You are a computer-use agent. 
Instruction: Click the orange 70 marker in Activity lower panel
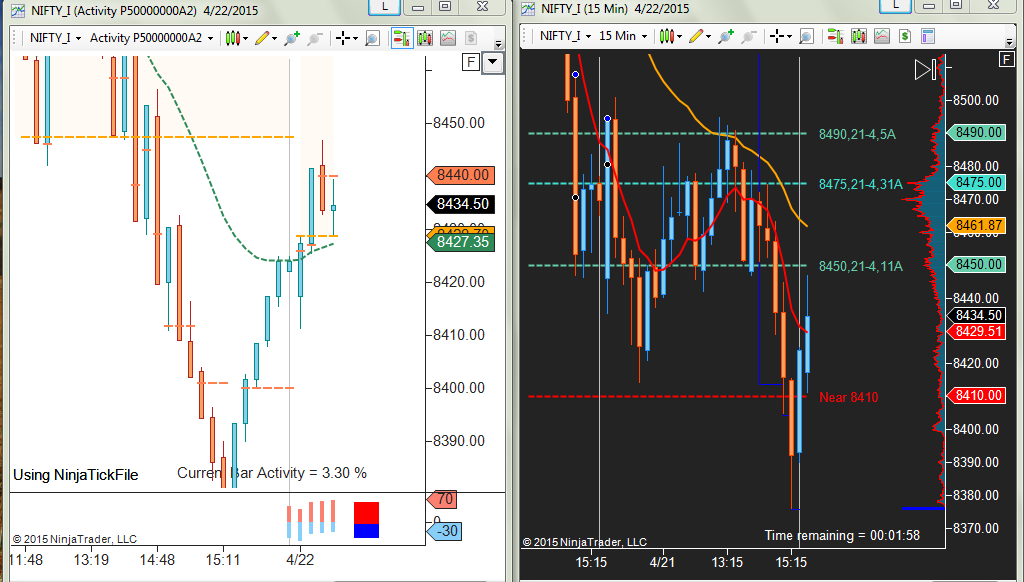[442, 499]
